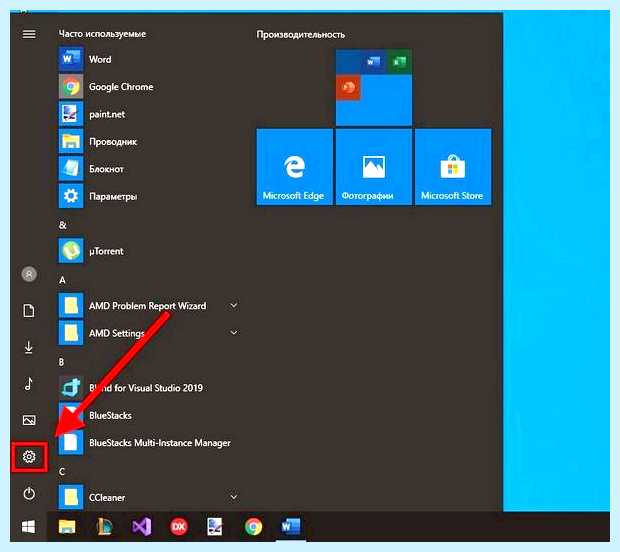The width and height of the screenshot is (620, 552).
Task: Open Параметры in the frequently used list
Action: pyautogui.click(x=150, y=196)
